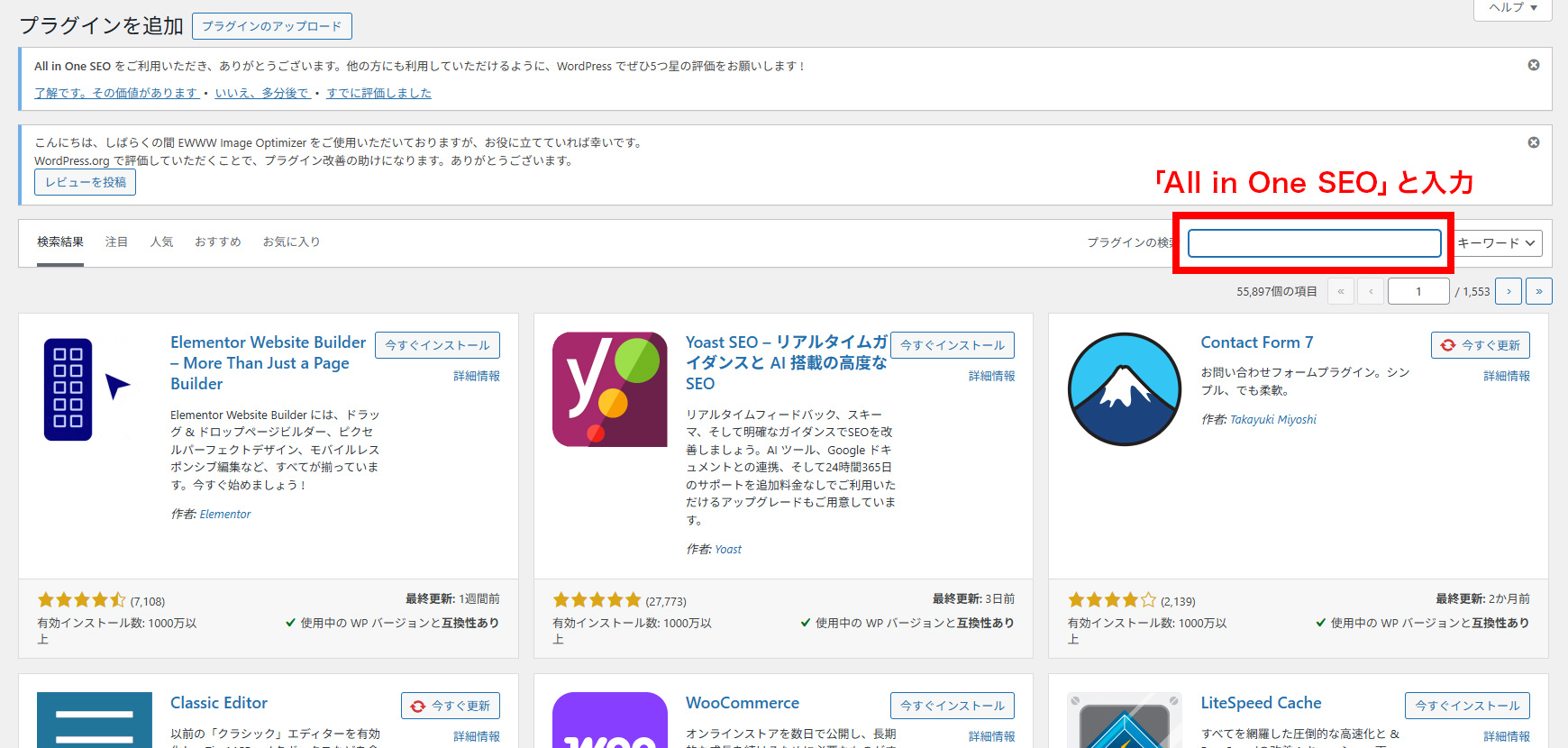Open 詳細情報 for Contact Form 7
The height and width of the screenshot is (748, 1568).
pos(1507,376)
